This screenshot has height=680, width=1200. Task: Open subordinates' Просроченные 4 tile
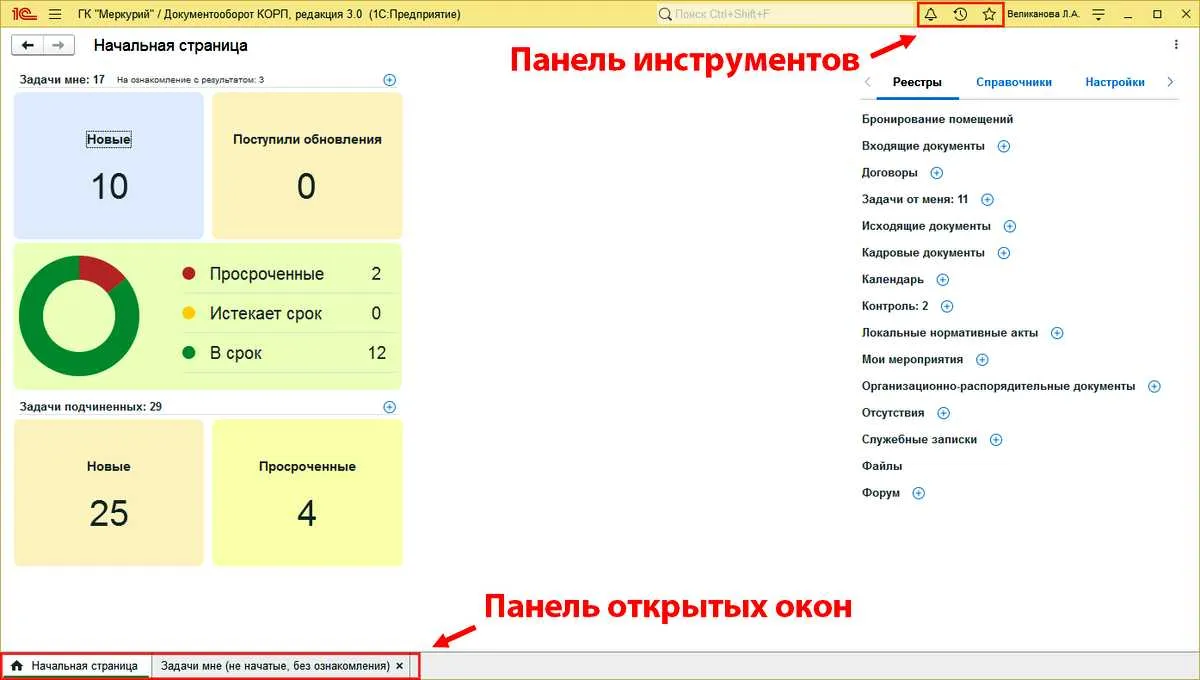(307, 492)
